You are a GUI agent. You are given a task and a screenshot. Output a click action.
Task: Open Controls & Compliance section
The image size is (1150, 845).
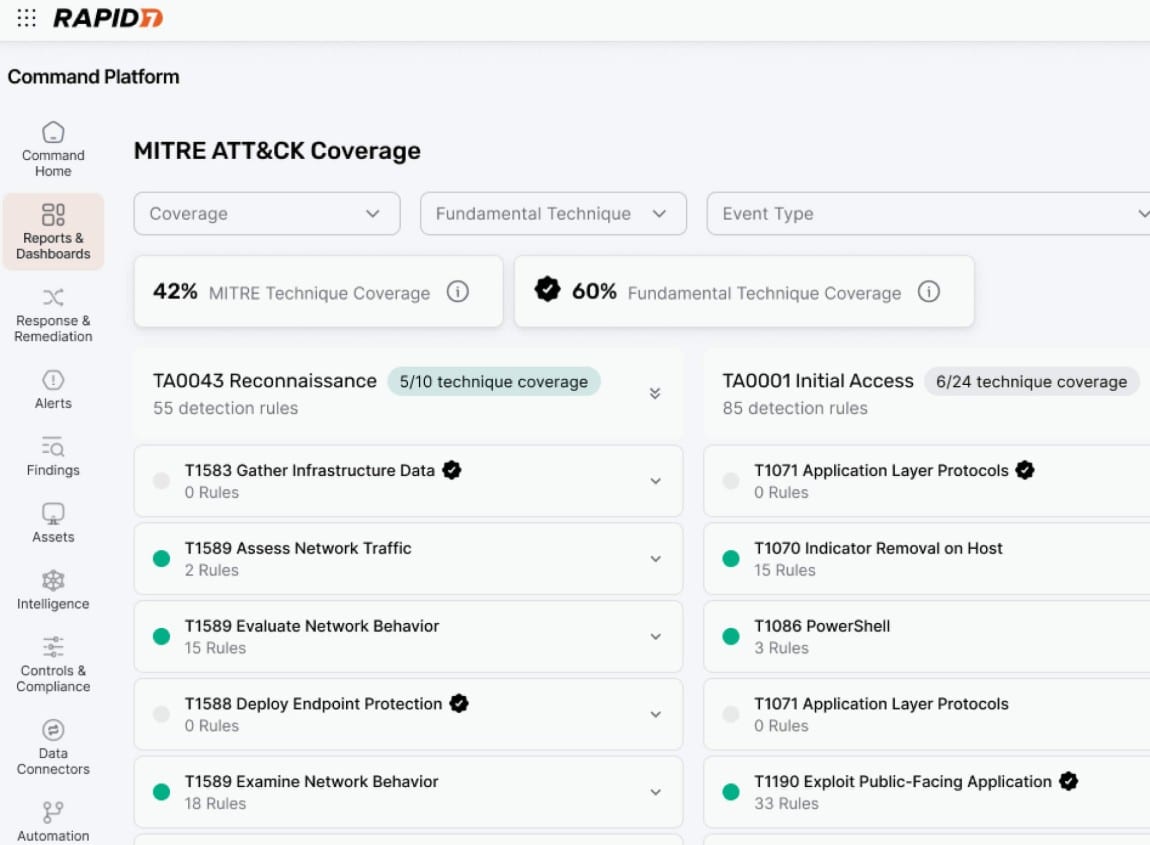(x=53, y=665)
